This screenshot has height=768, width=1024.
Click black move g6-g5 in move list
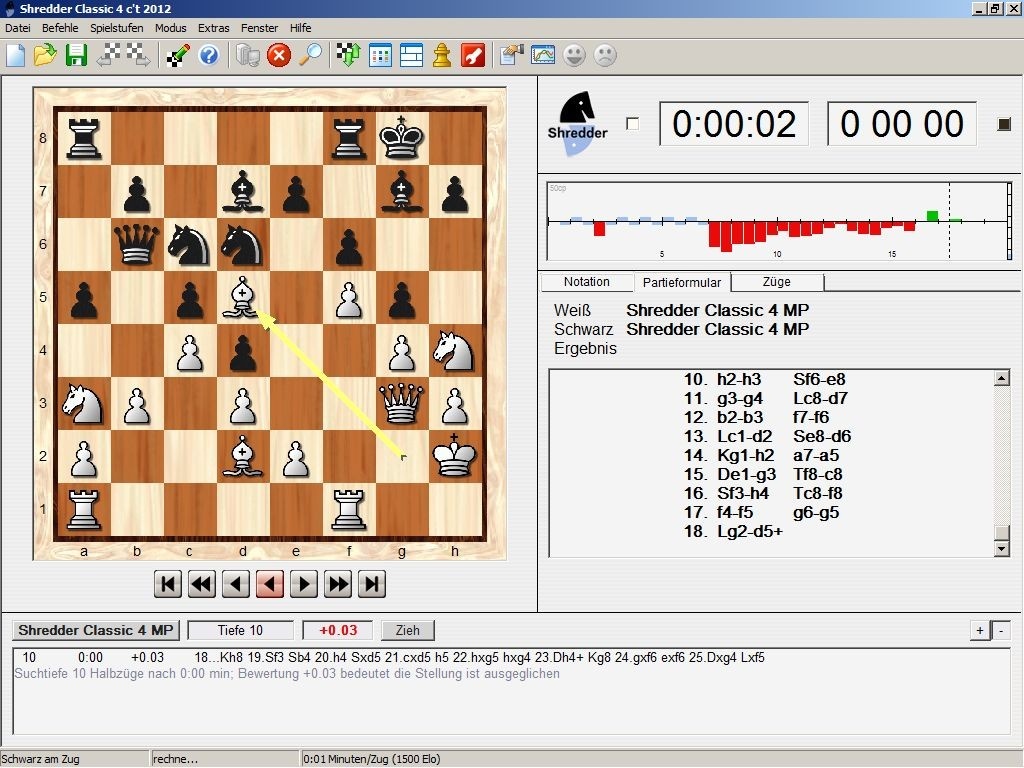coord(816,513)
